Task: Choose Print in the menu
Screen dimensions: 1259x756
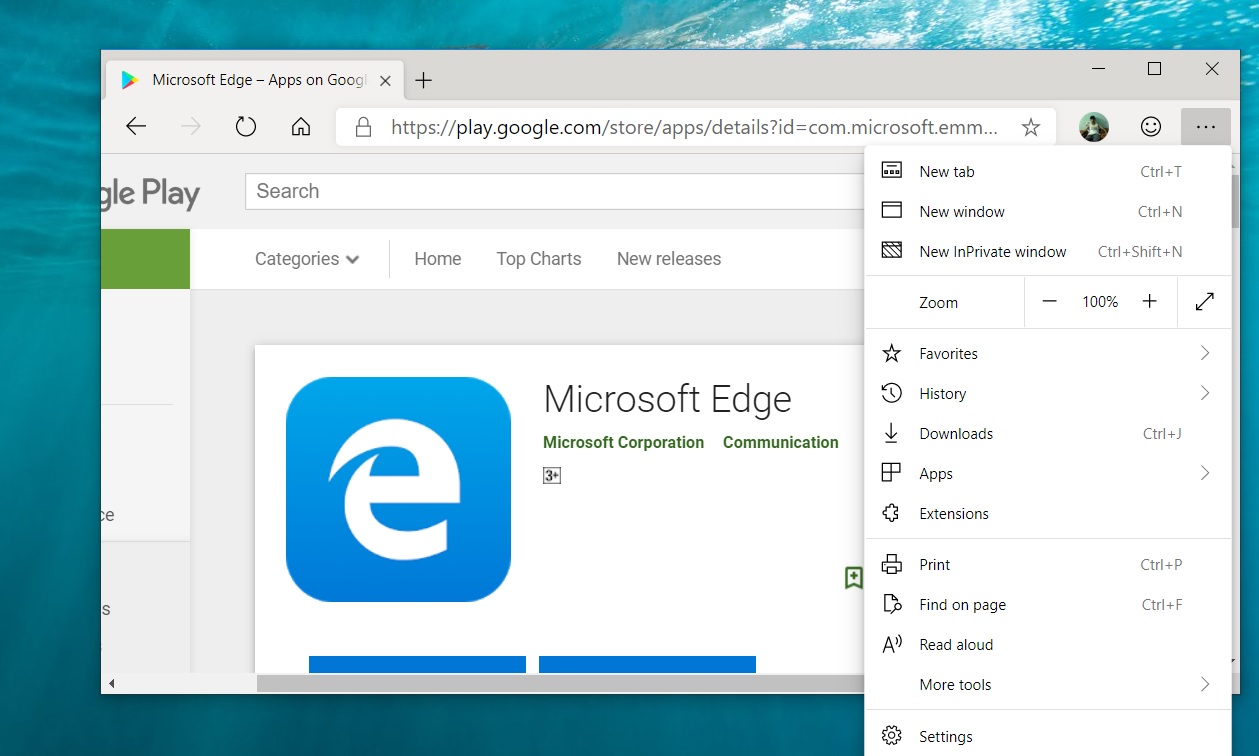Action: pyautogui.click(x=1048, y=565)
